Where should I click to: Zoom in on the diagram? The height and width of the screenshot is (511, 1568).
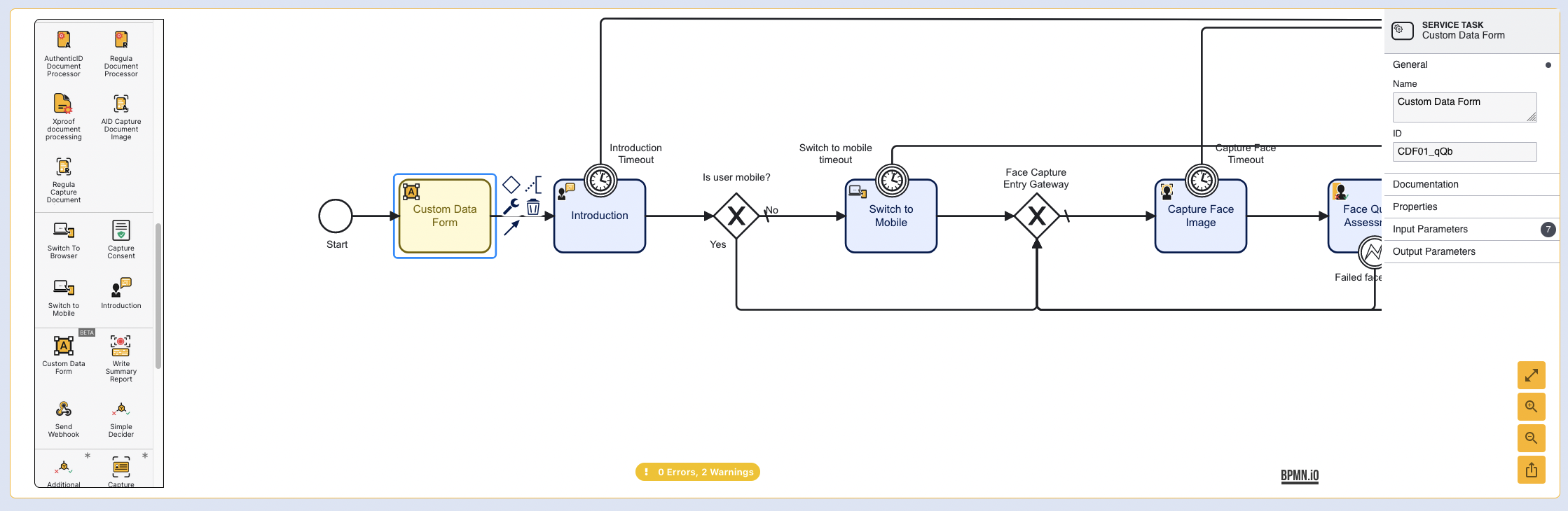point(1532,407)
